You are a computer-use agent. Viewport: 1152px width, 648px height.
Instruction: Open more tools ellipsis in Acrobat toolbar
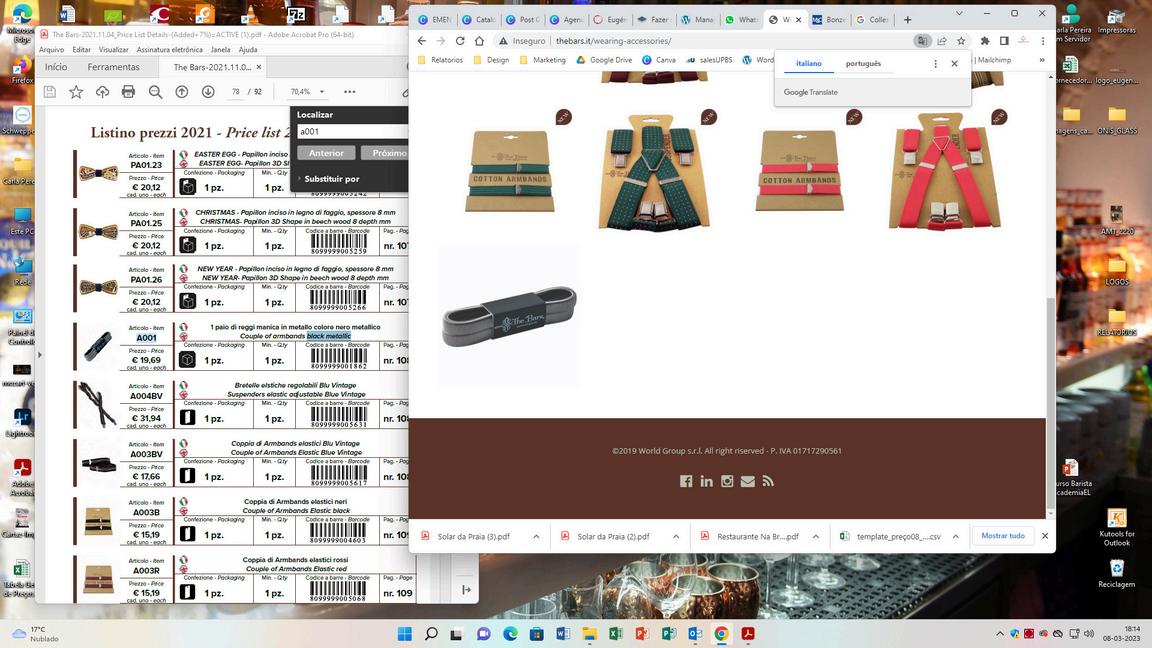350,92
